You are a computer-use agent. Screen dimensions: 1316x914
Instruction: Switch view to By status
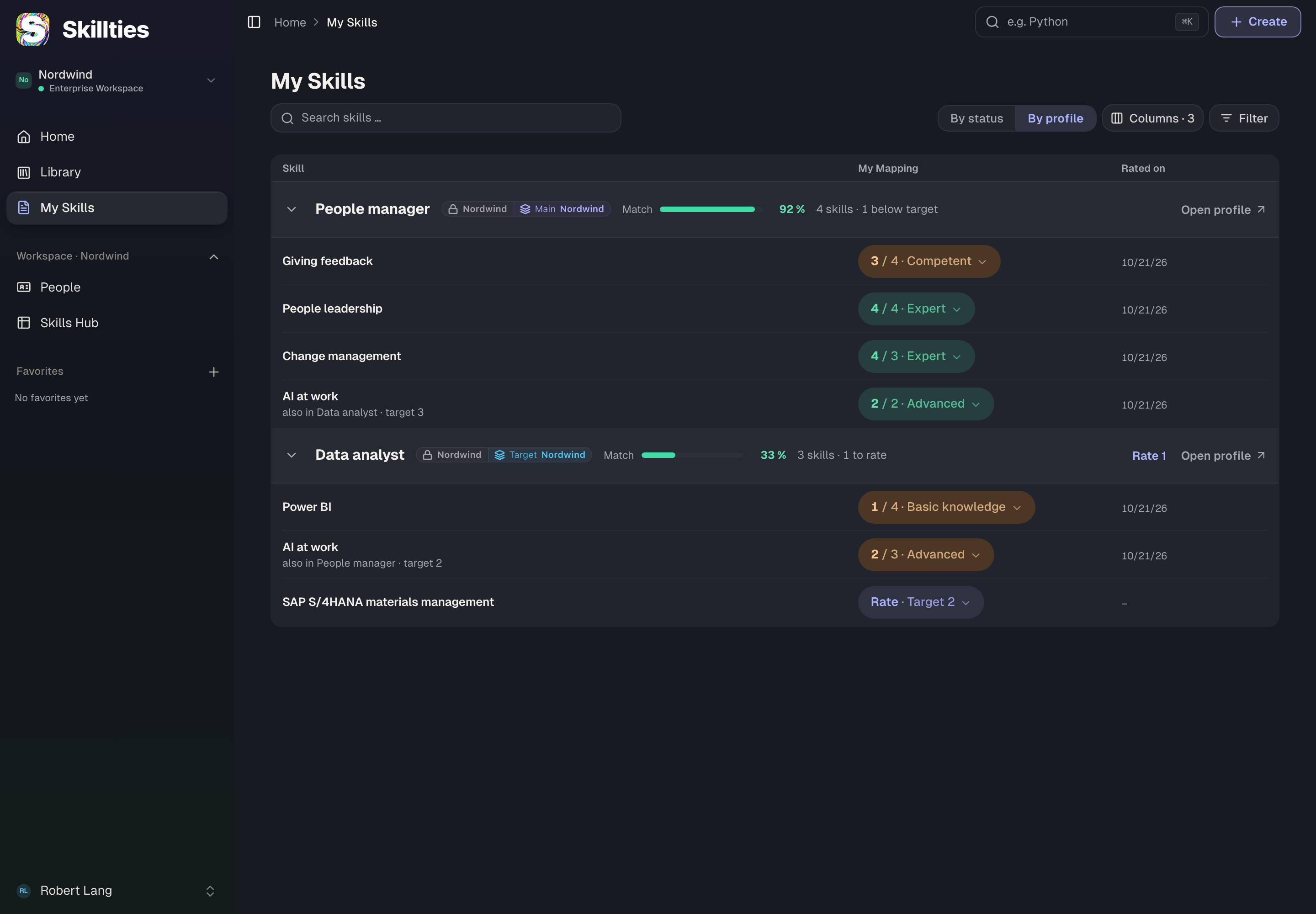[977, 118]
